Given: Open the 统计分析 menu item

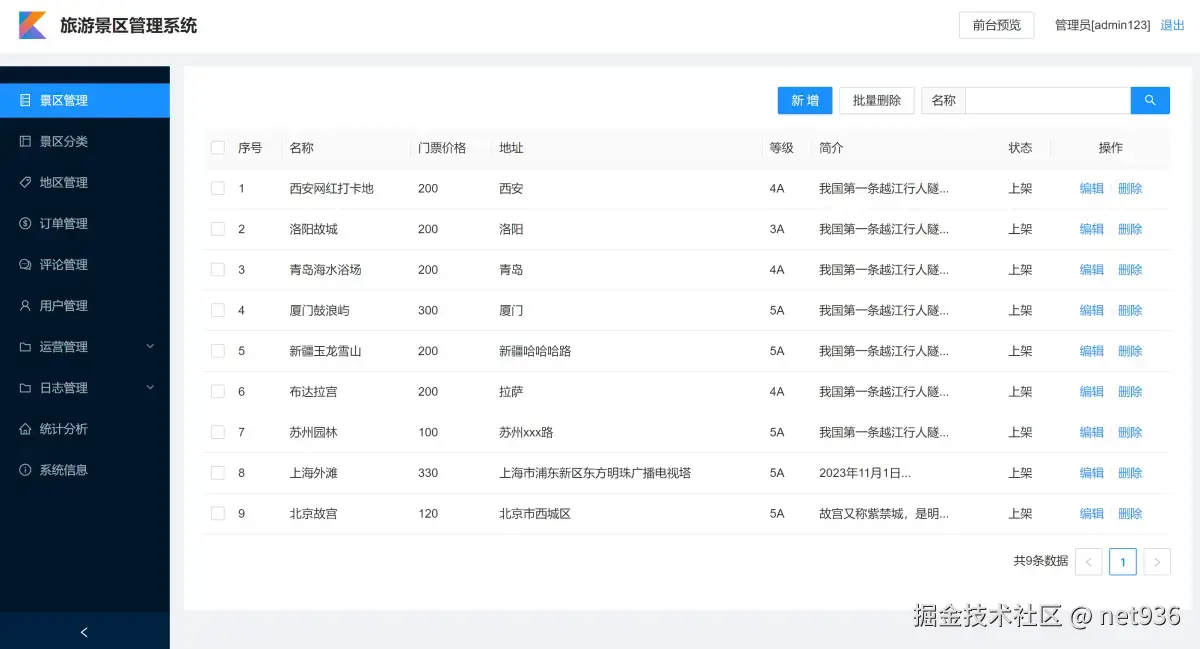Looking at the screenshot, I should click(x=85, y=428).
